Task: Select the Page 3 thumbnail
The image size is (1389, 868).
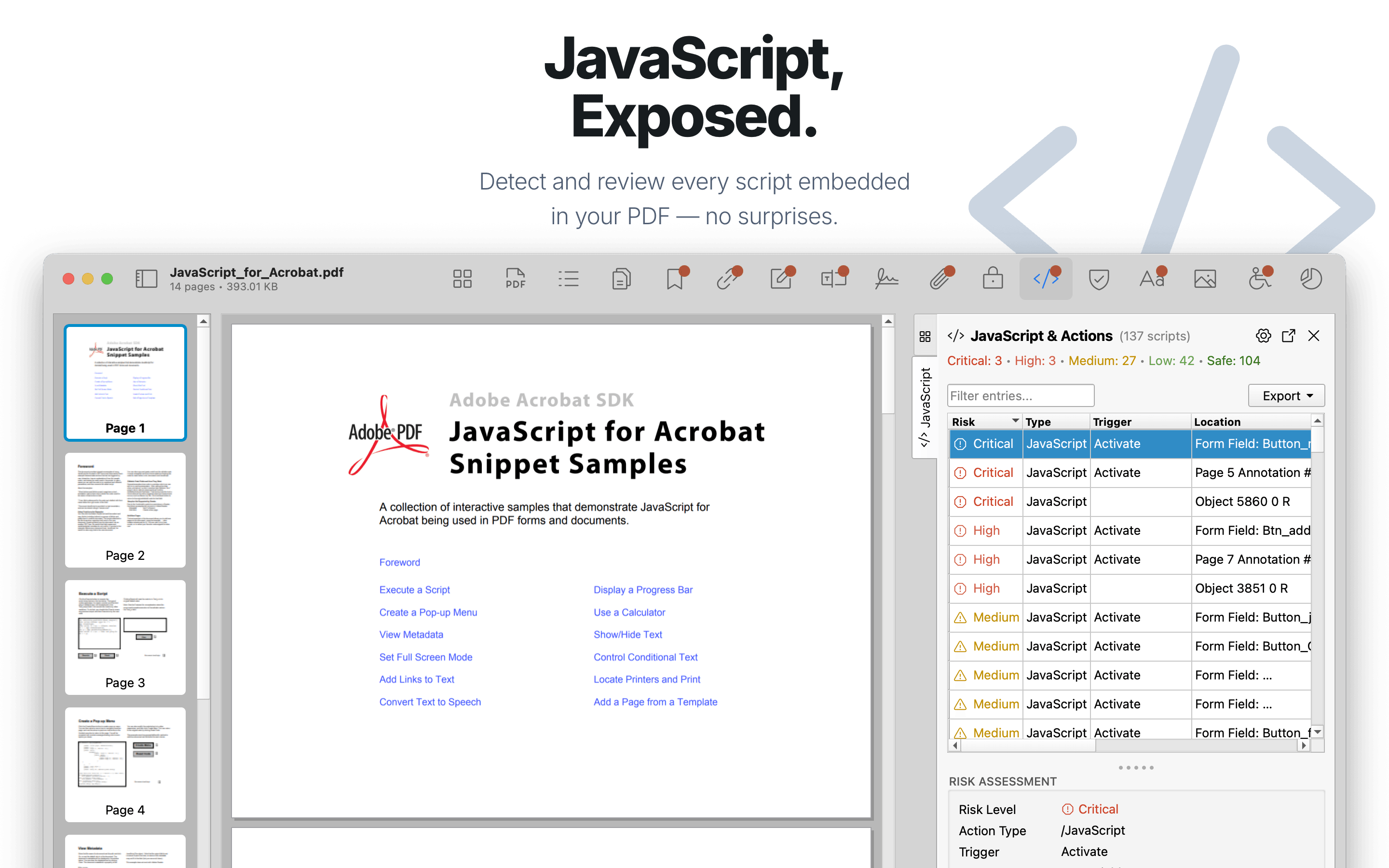Action: click(125, 637)
